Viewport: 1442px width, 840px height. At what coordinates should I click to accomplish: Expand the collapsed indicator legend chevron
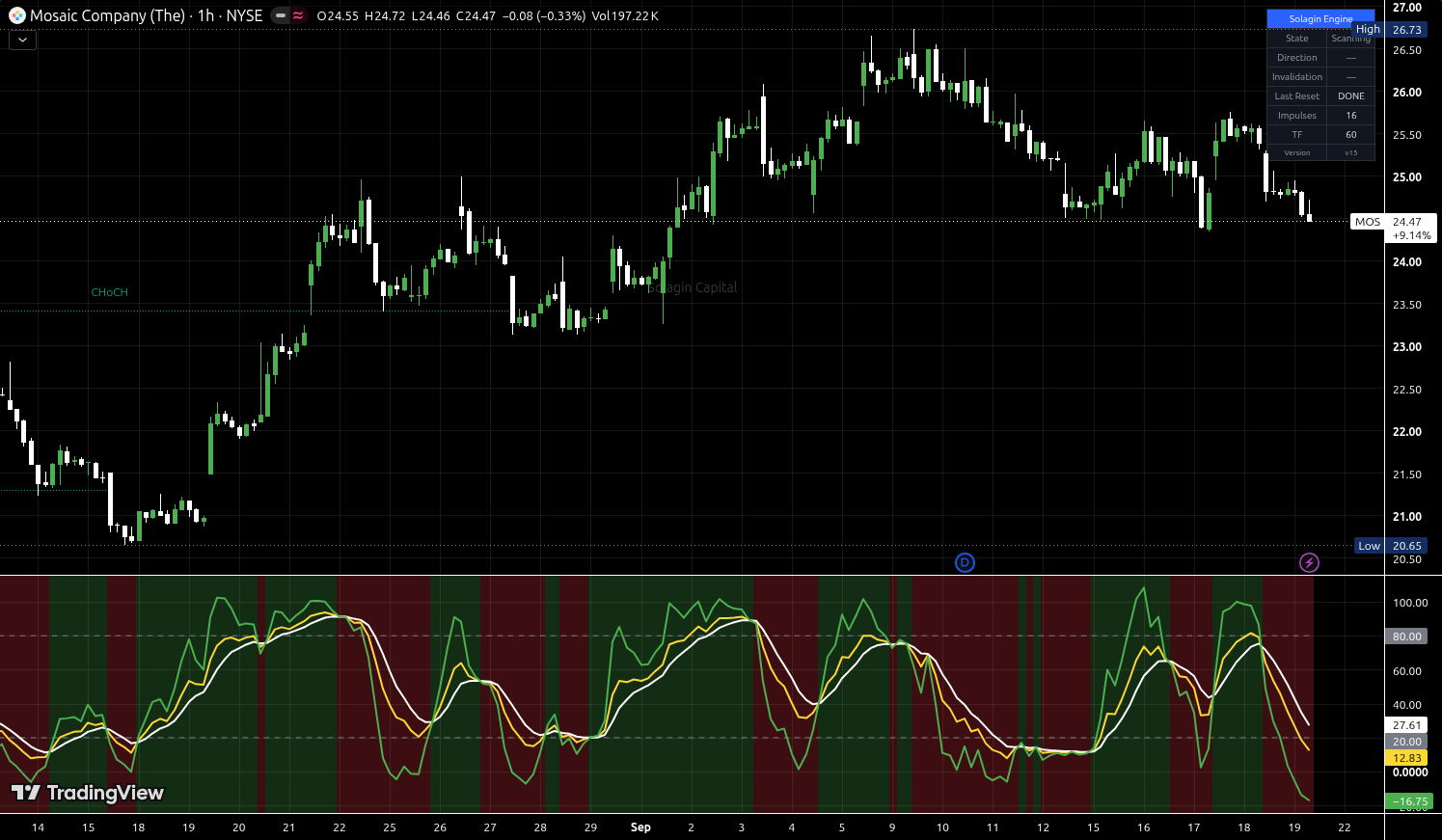pos(22,40)
